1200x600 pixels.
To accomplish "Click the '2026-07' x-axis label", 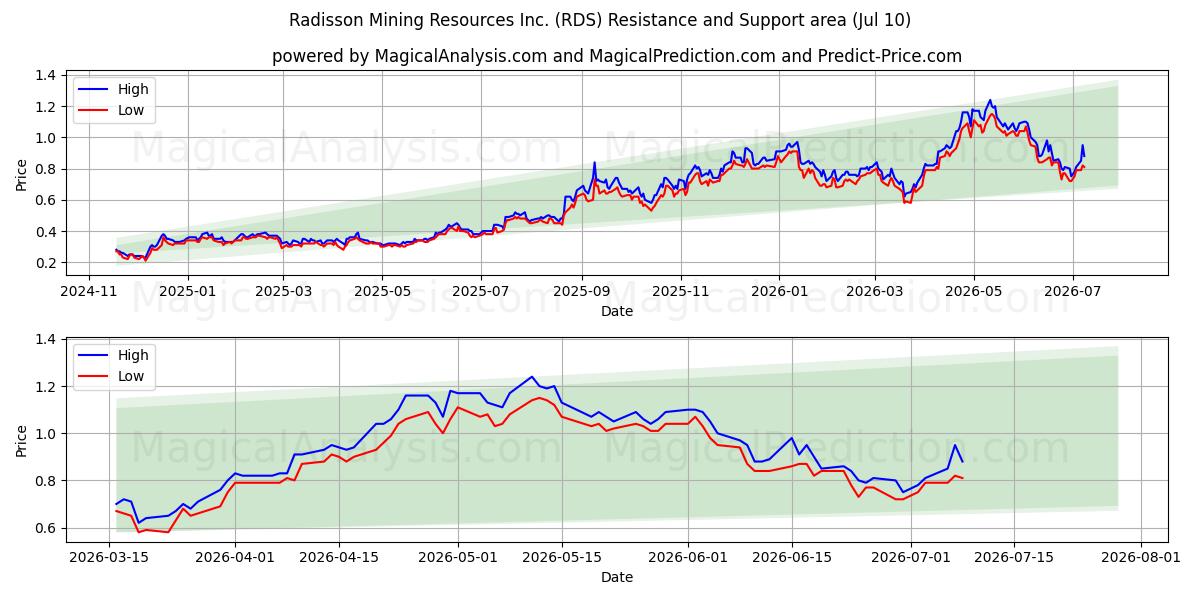I will click(x=1071, y=291).
